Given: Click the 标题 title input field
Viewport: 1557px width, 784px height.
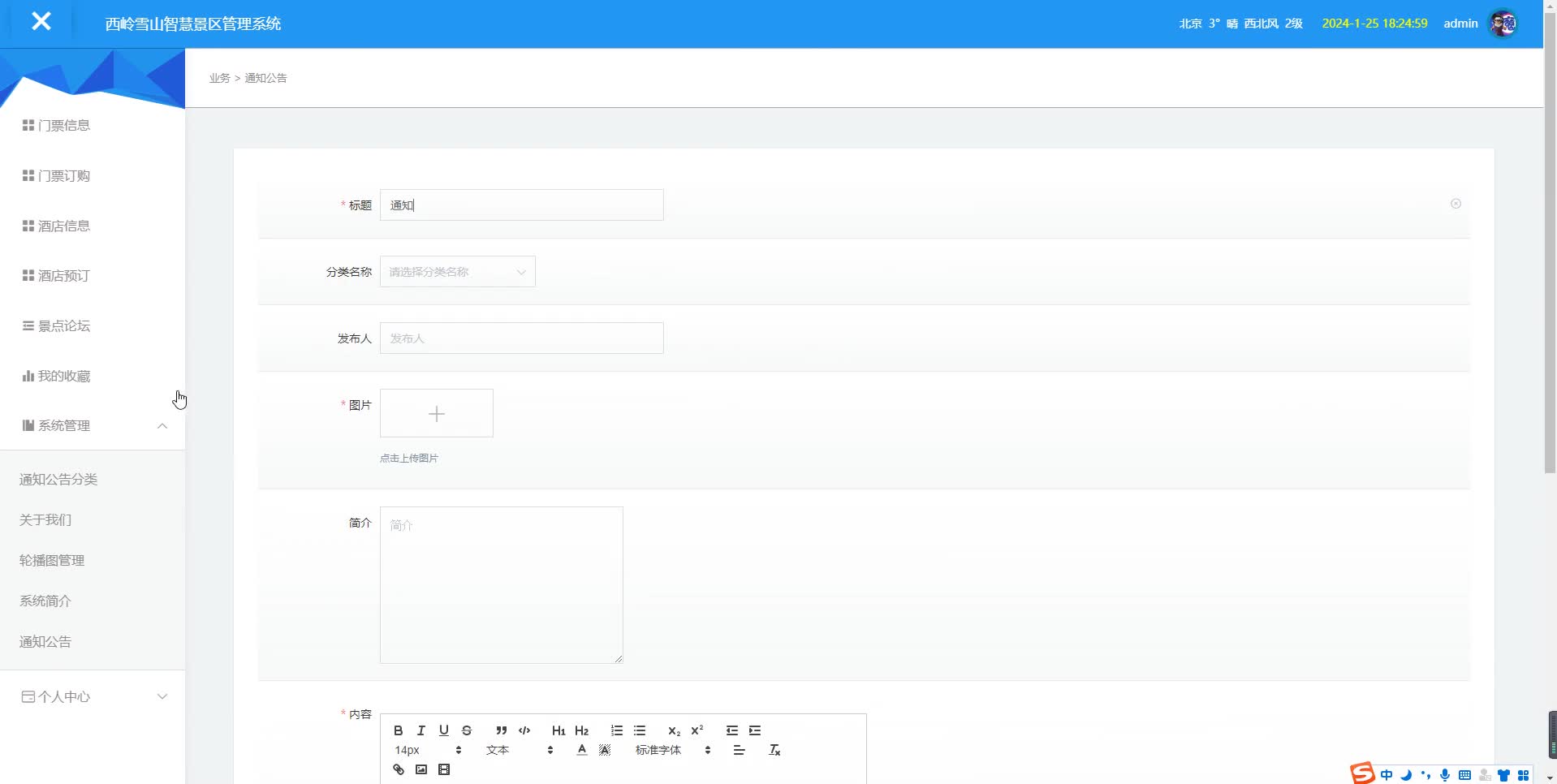Looking at the screenshot, I should tap(522, 205).
